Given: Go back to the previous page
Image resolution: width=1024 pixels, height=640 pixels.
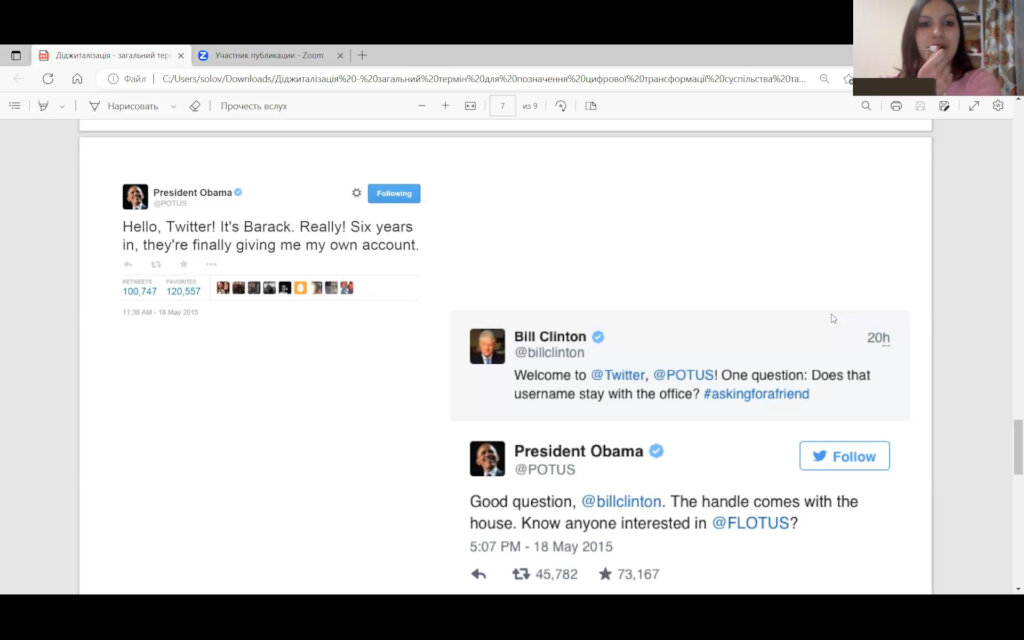Looking at the screenshot, I should tap(18, 79).
